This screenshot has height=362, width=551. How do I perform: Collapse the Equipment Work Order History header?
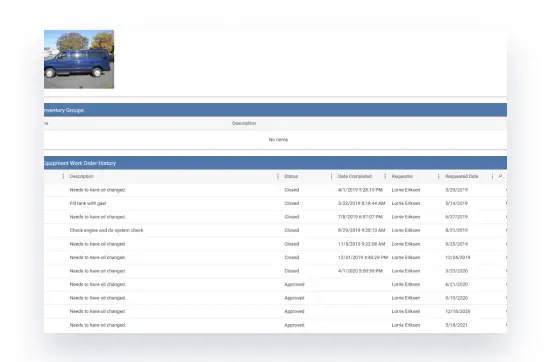pos(275,163)
